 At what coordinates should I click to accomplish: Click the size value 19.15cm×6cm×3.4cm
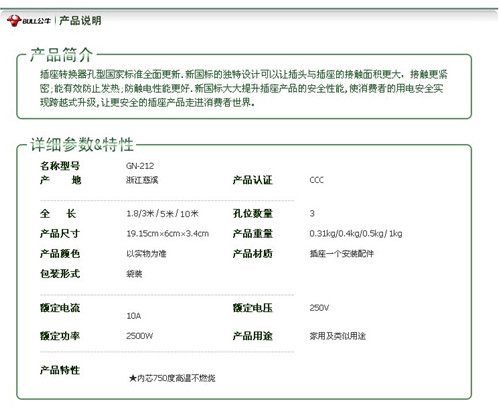pos(168,234)
